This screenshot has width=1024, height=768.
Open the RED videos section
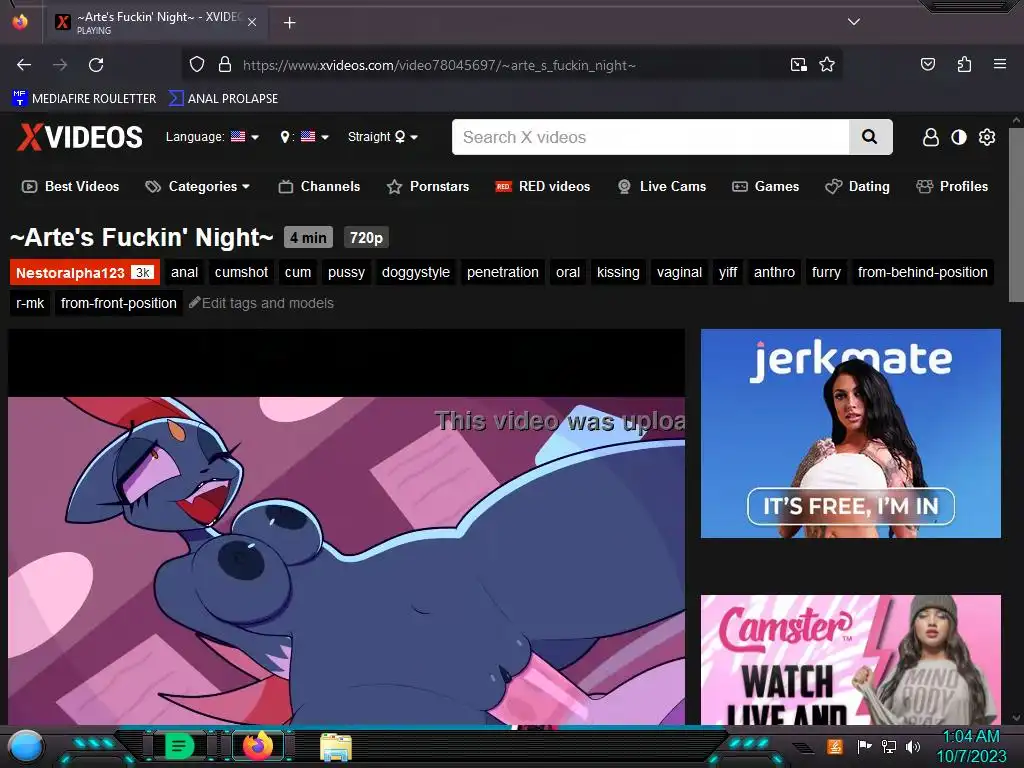(543, 187)
